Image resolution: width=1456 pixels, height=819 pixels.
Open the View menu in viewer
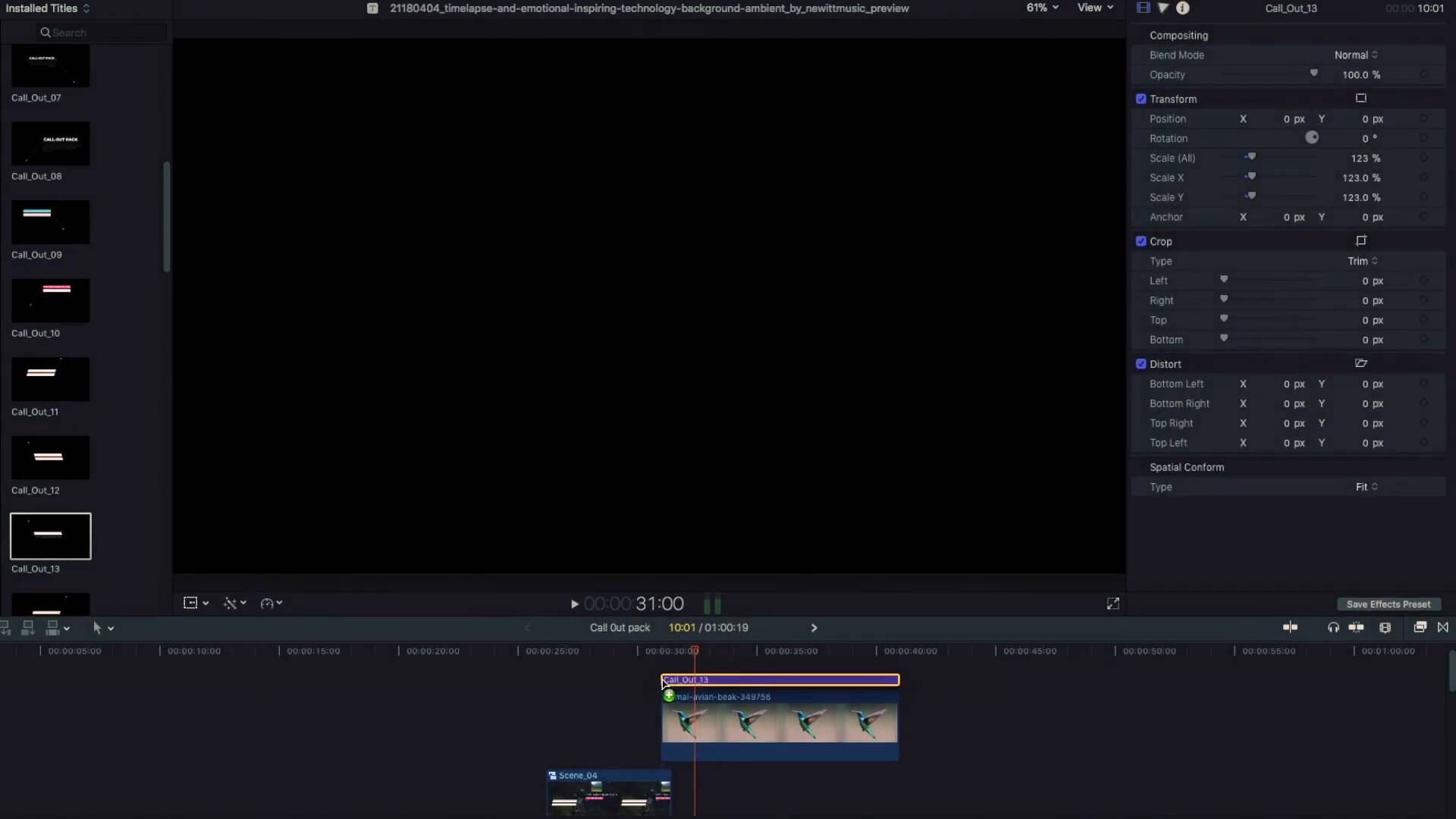tap(1095, 8)
